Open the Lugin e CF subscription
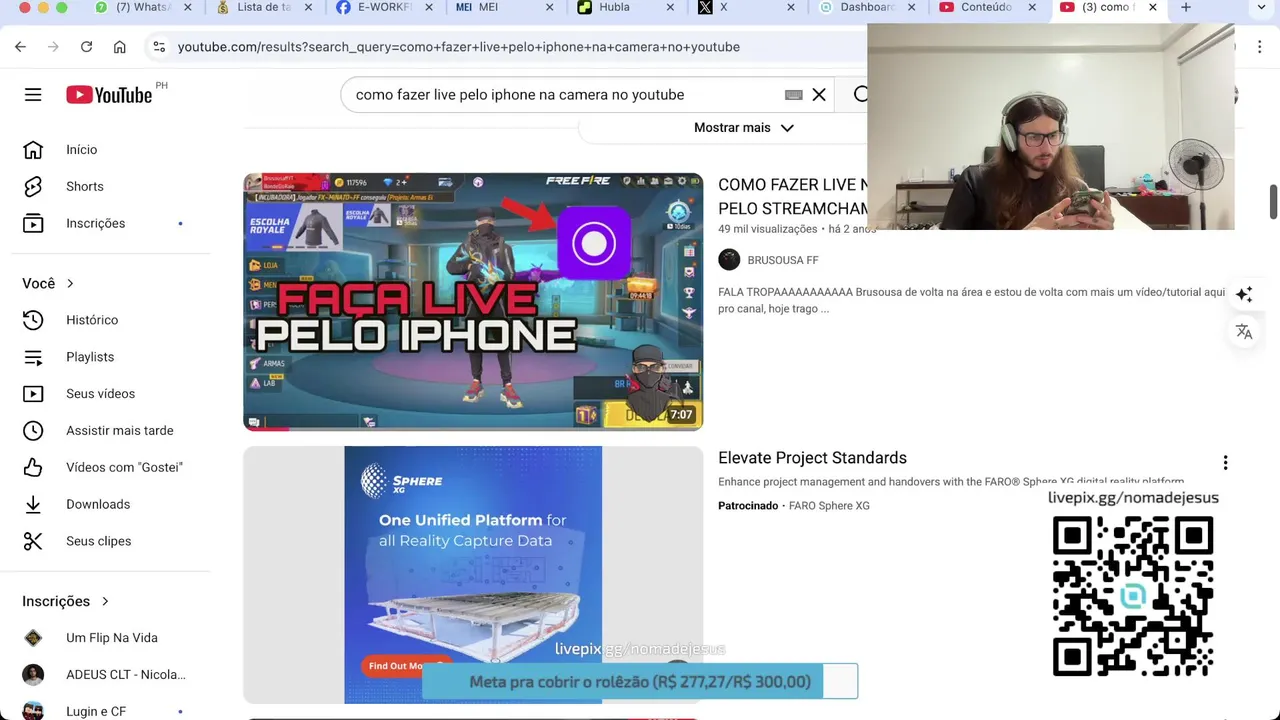1280x720 pixels. pos(96,712)
